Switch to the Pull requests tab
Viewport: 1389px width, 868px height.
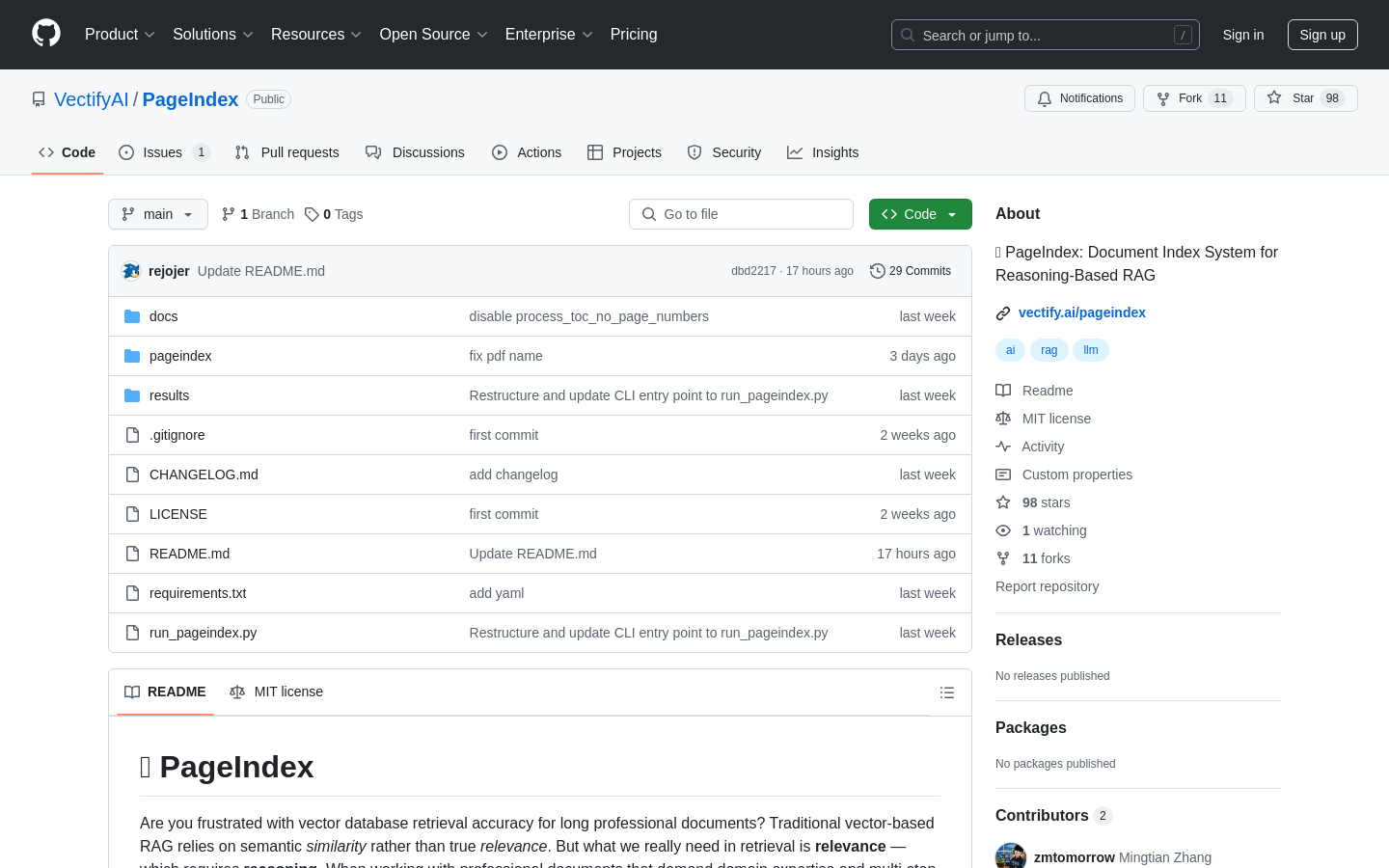tap(287, 152)
